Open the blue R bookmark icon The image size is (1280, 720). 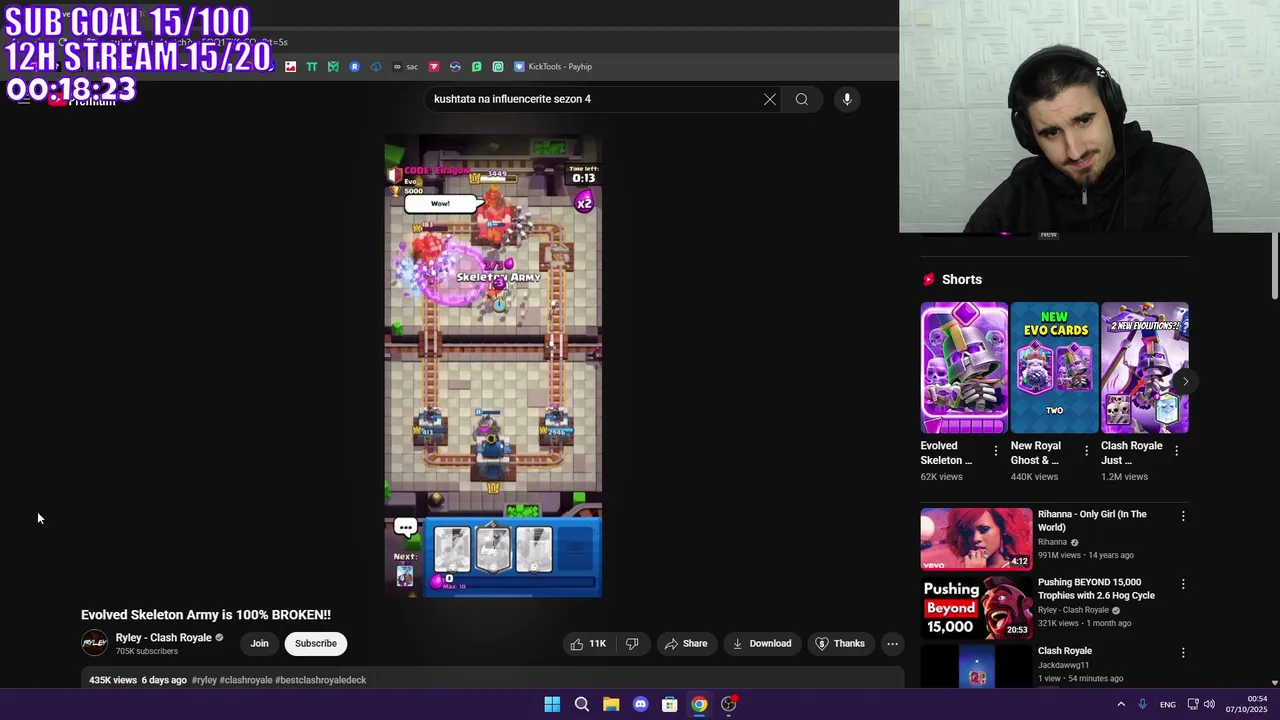pyautogui.click(x=354, y=67)
